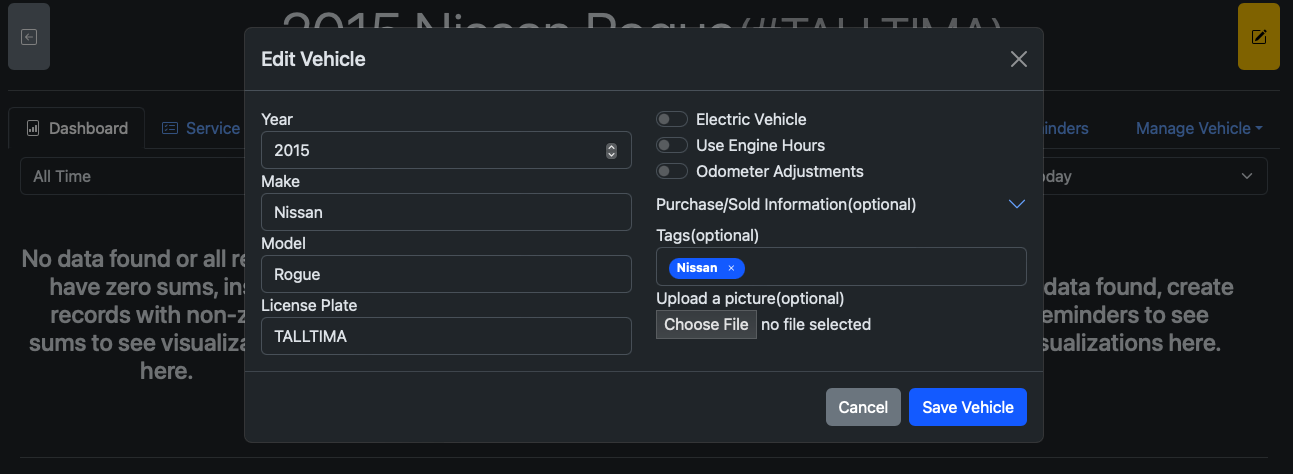The image size is (1293, 474).
Task: Toggle the Electric Vehicle switch
Action: click(671, 119)
